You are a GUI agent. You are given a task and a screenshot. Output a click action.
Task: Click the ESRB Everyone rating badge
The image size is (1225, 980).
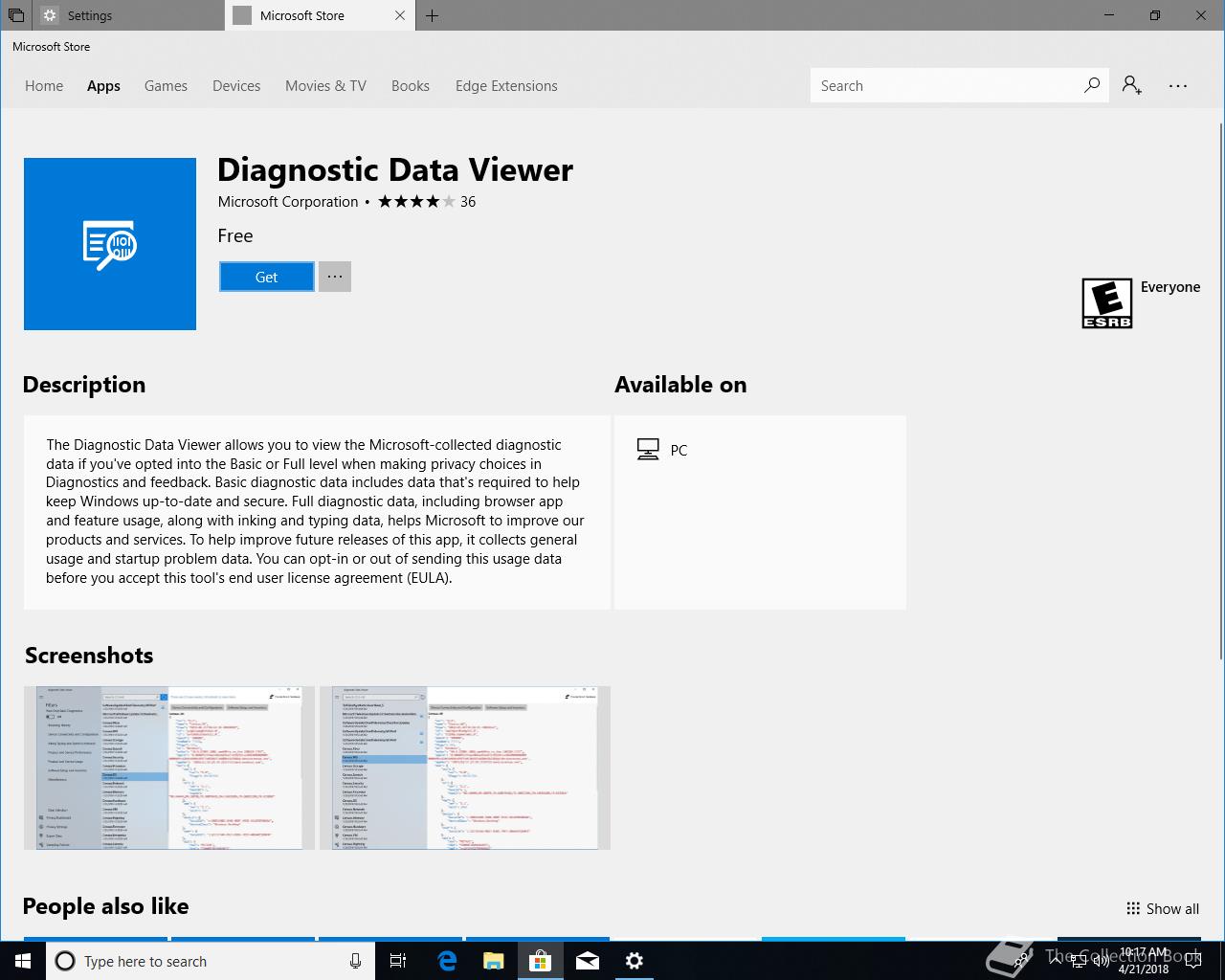pyautogui.click(x=1106, y=303)
